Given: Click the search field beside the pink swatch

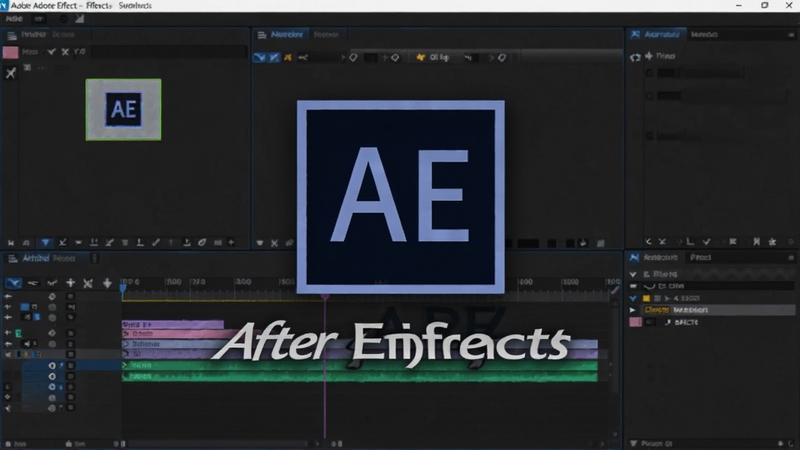Looking at the screenshot, I should (x=169, y=52).
